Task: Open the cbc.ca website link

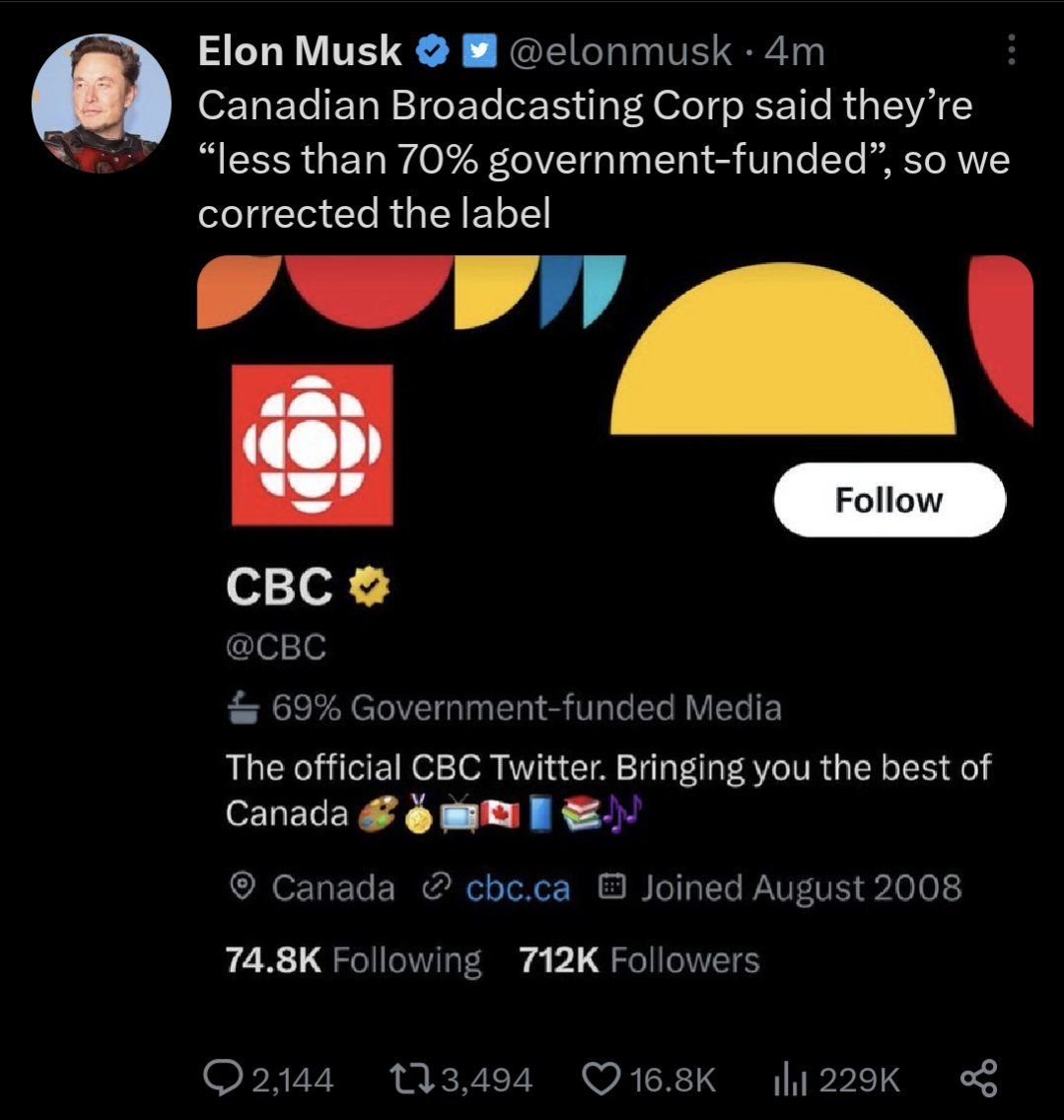Action: (x=517, y=889)
